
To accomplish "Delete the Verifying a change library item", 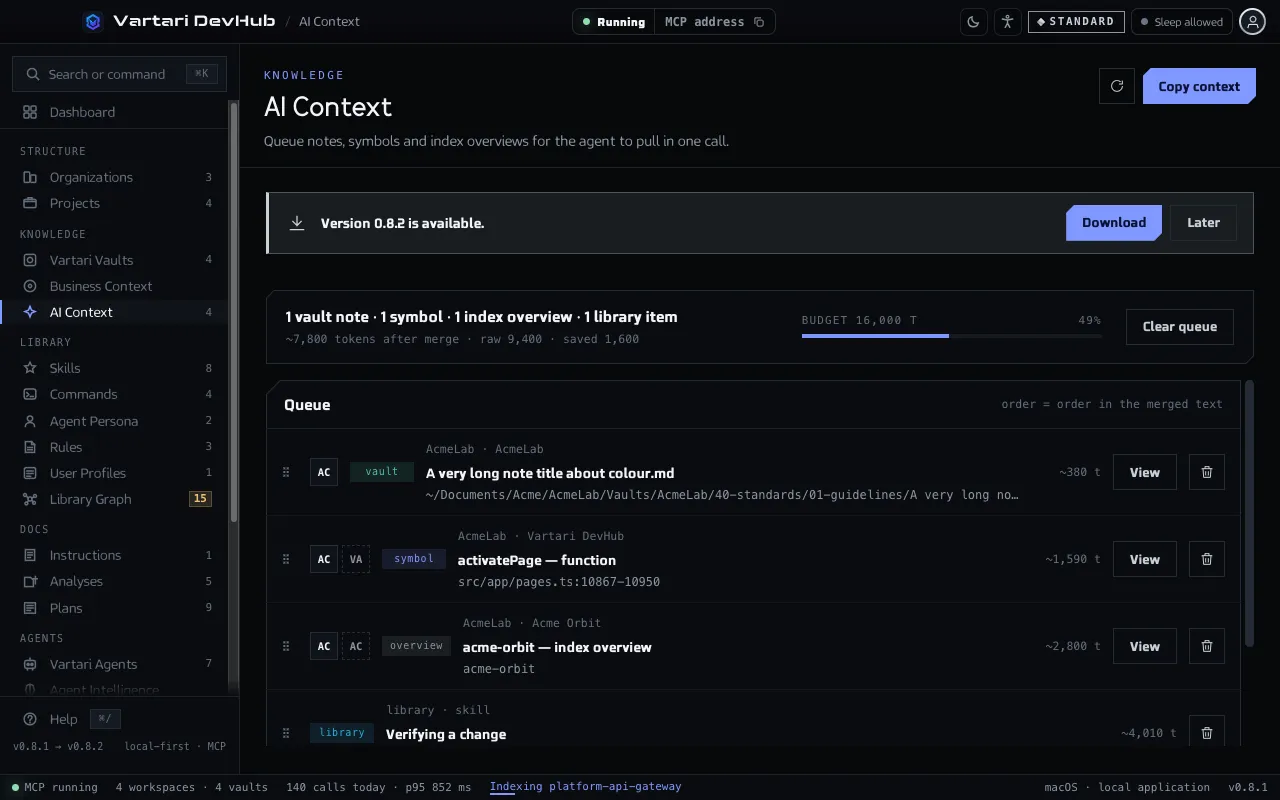I will click(x=1207, y=732).
